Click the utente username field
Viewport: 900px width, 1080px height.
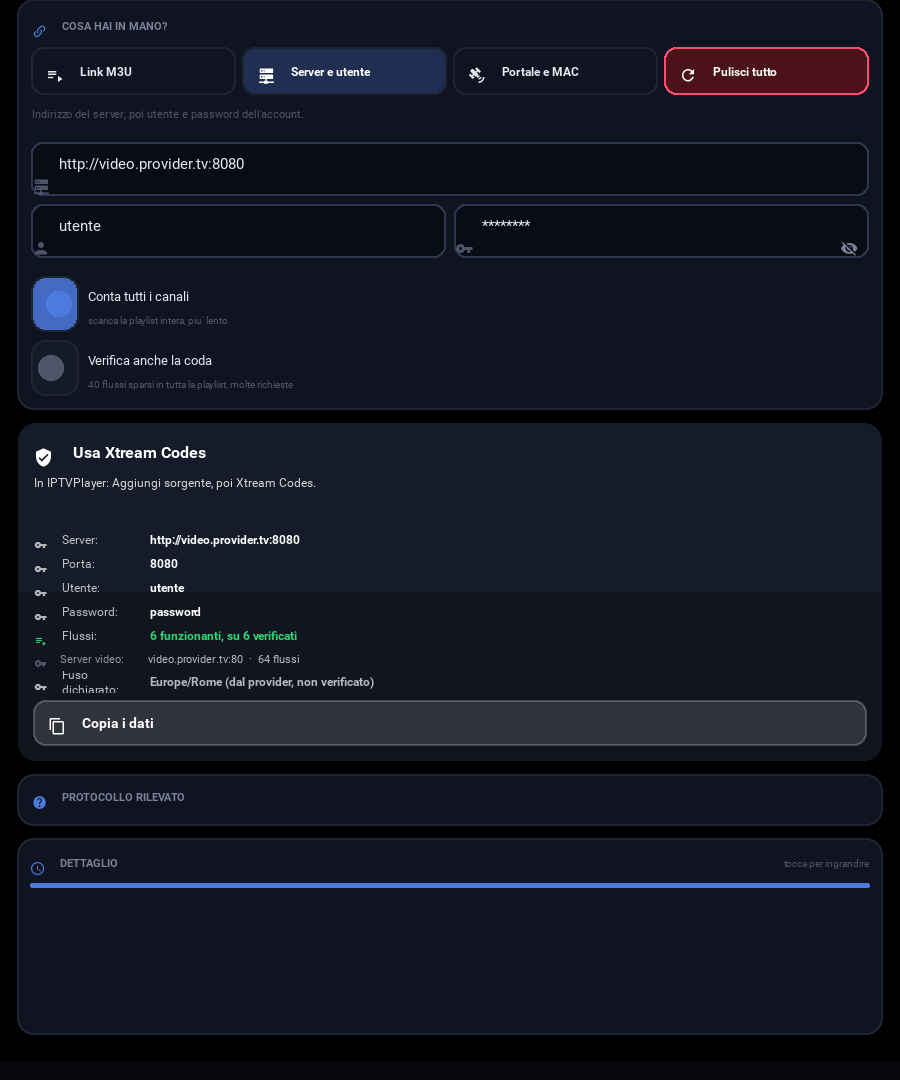click(x=238, y=231)
